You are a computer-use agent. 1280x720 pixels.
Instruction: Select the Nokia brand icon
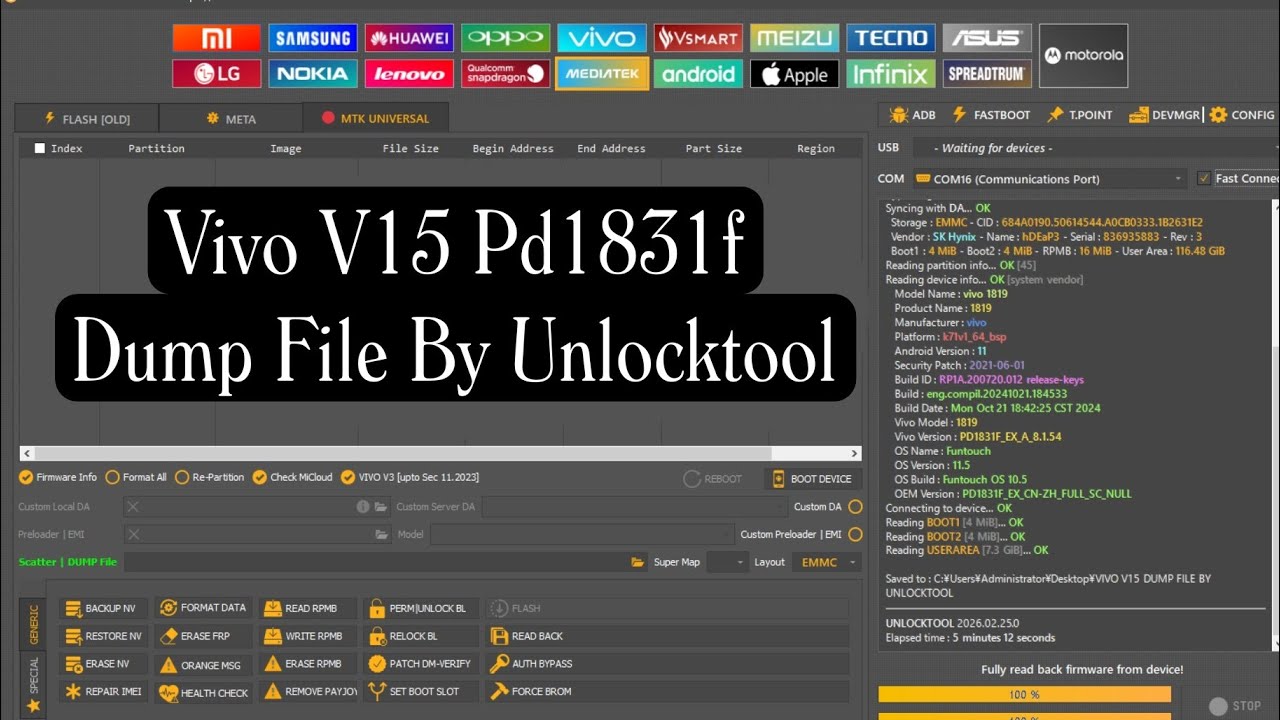tap(312, 74)
